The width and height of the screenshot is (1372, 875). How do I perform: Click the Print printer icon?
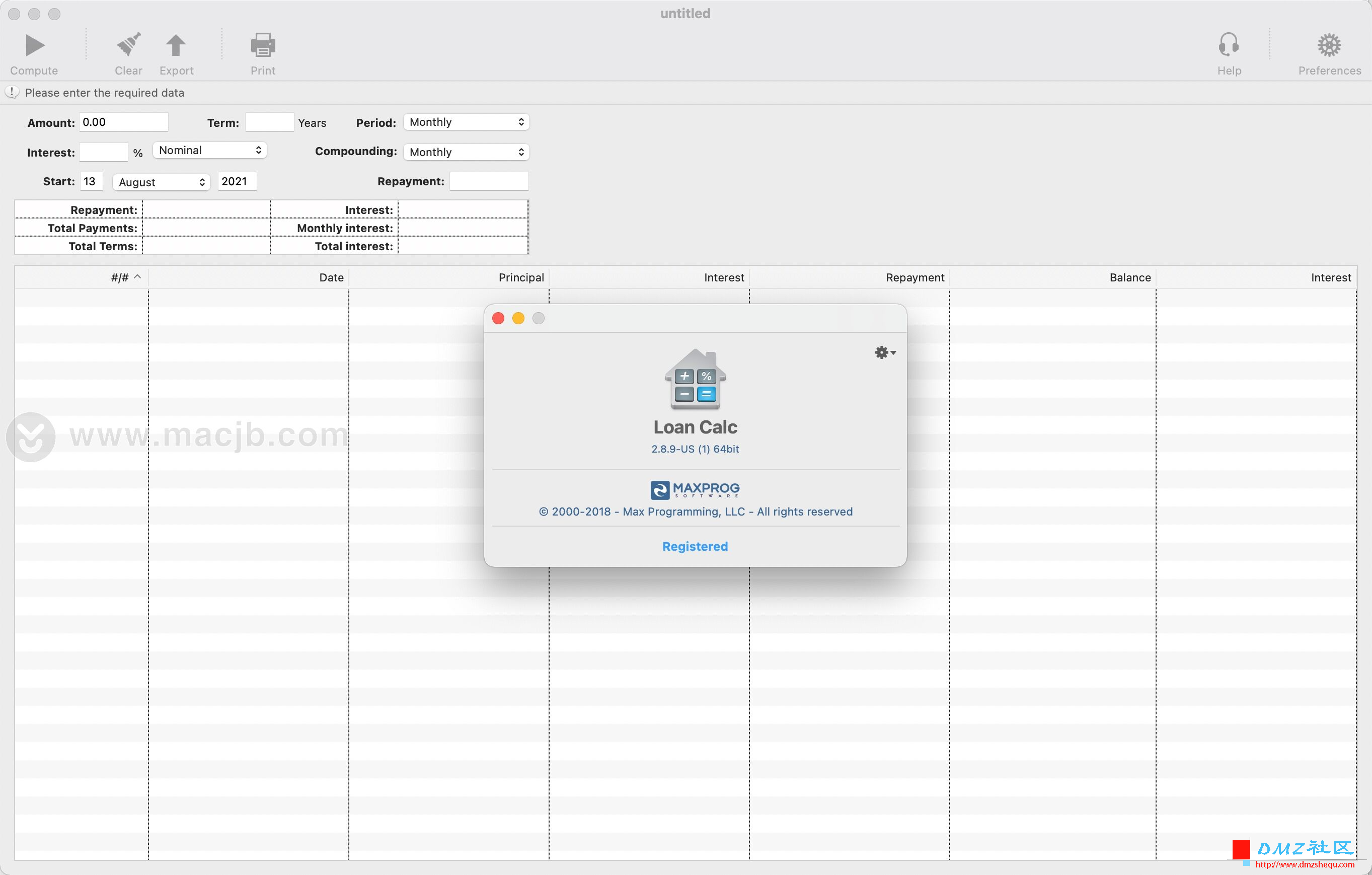tap(263, 45)
